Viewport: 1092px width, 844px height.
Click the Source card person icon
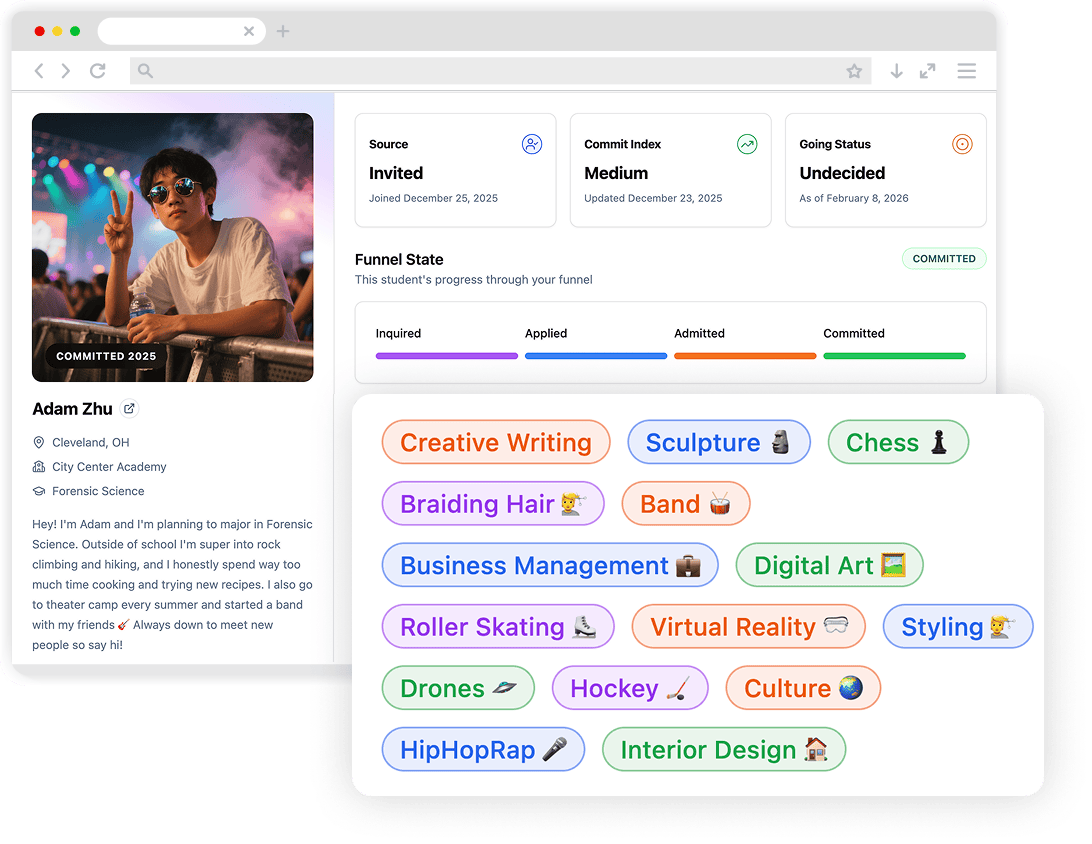tap(532, 144)
